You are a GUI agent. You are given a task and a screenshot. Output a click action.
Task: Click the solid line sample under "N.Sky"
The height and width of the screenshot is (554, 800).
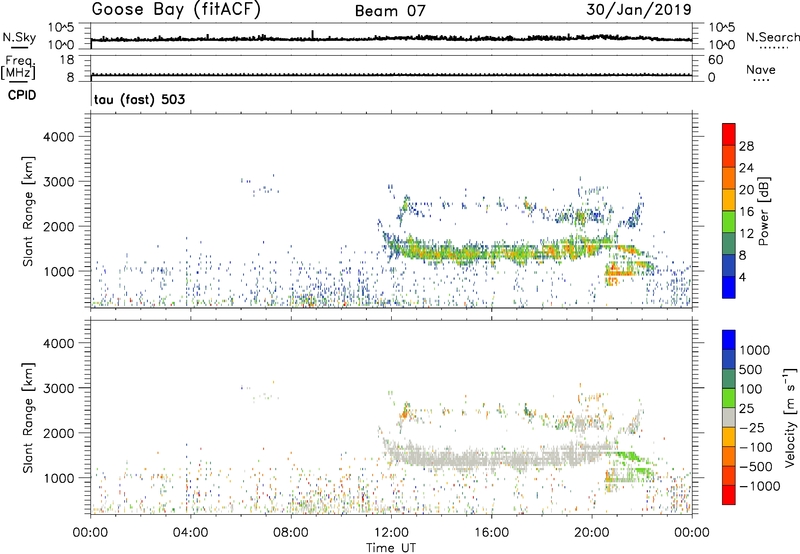(19, 47)
